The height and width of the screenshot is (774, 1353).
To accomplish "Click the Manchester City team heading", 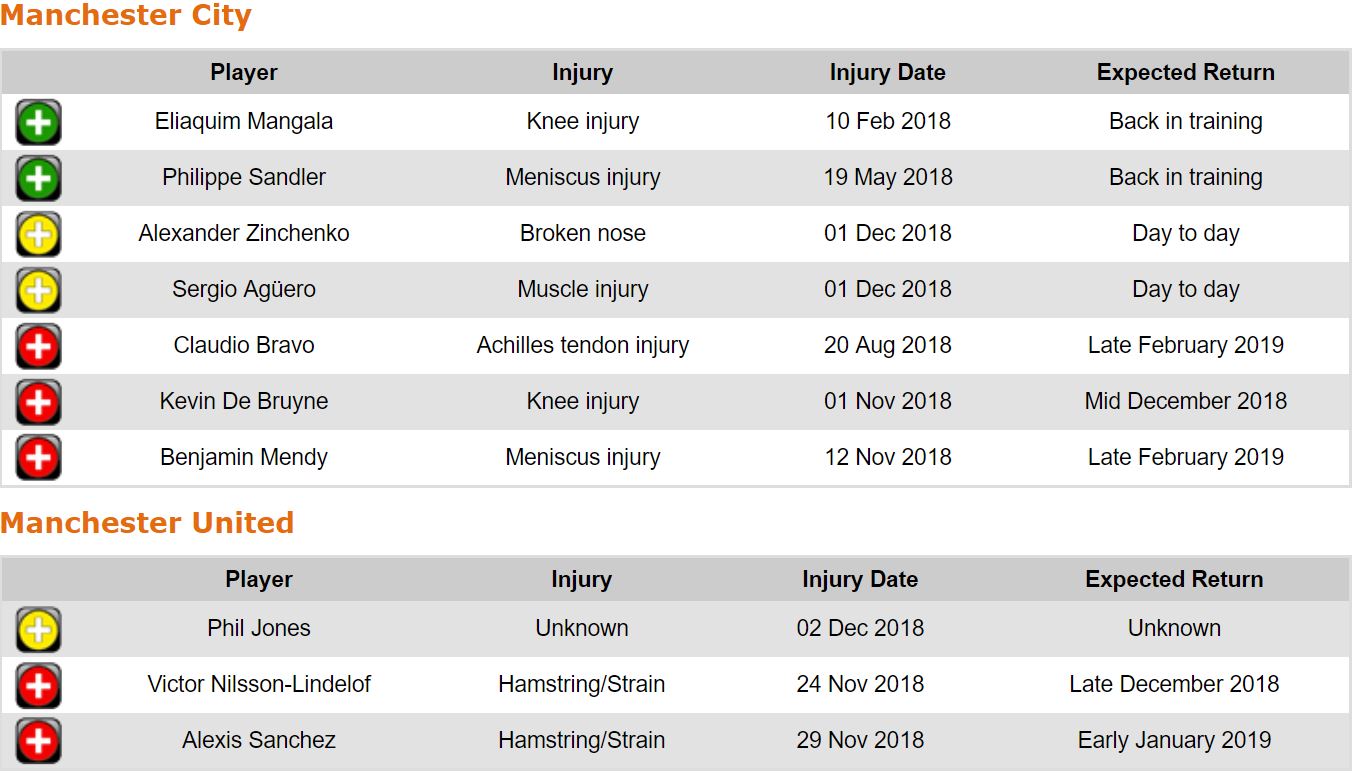I will tap(126, 16).
